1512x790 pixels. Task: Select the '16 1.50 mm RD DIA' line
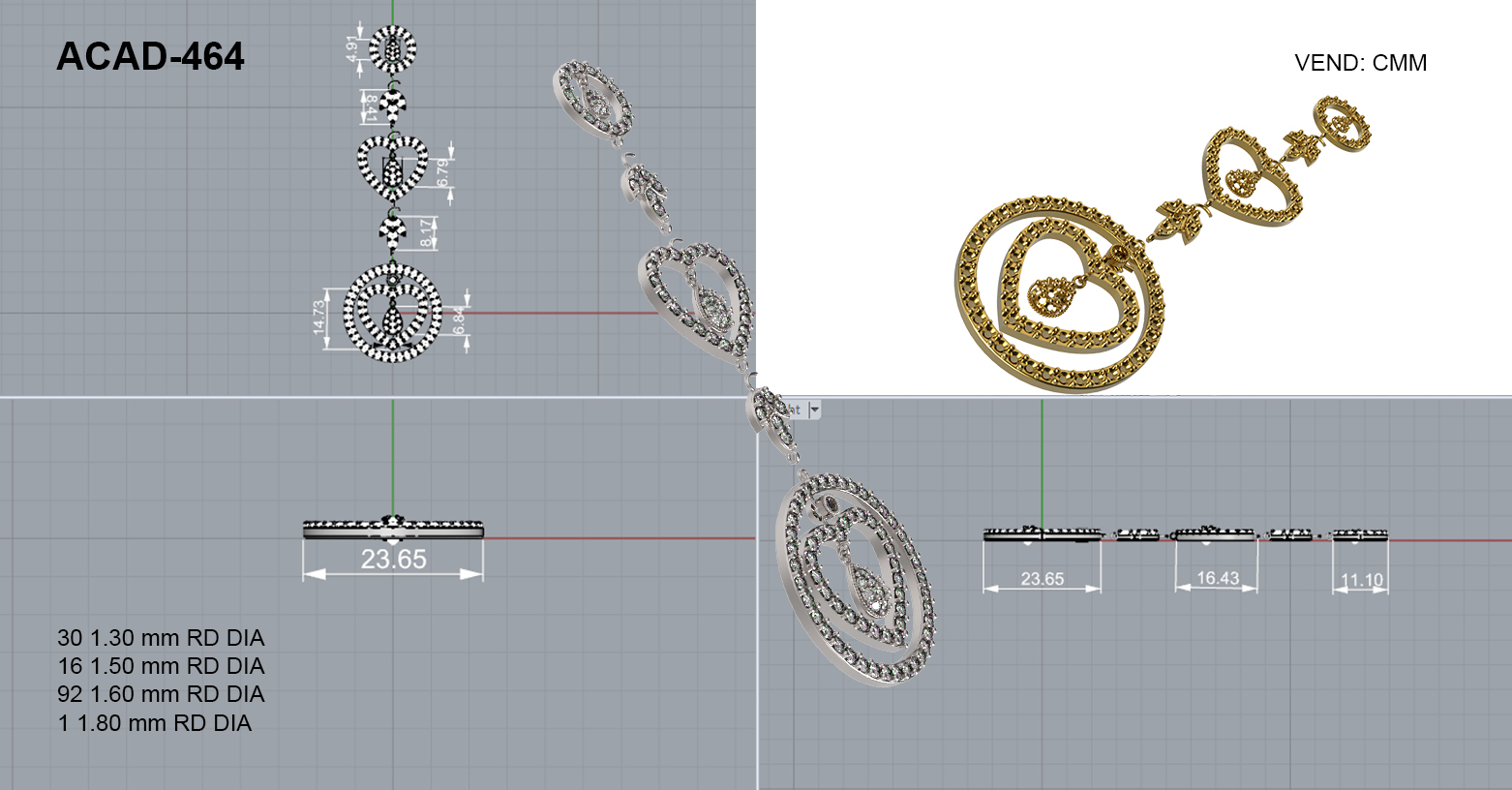click(161, 666)
